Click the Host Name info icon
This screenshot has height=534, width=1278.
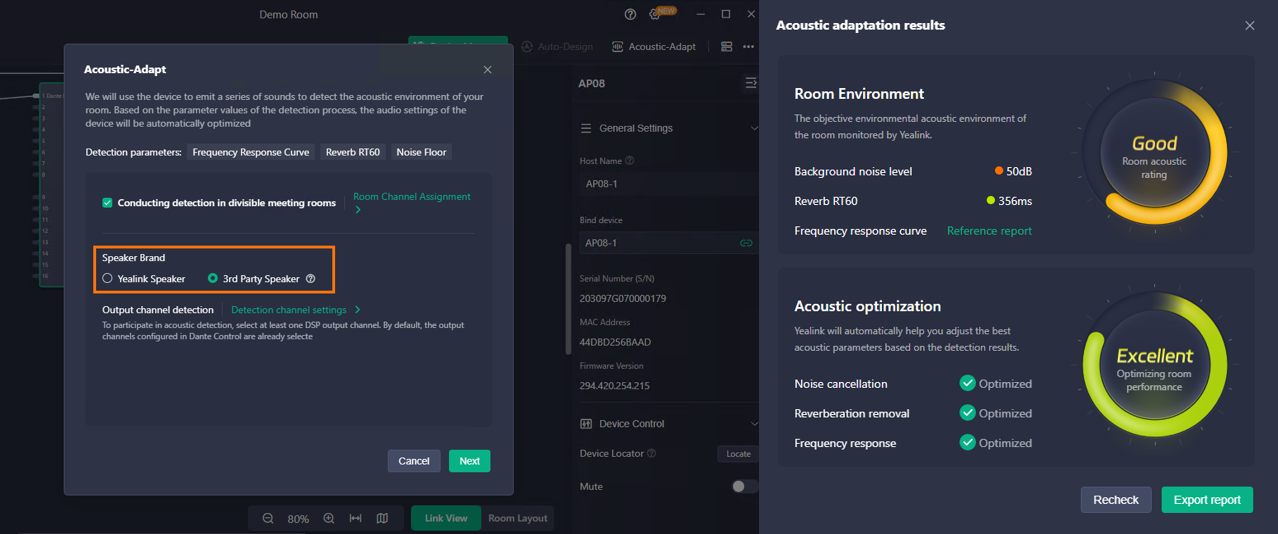coord(629,160)
